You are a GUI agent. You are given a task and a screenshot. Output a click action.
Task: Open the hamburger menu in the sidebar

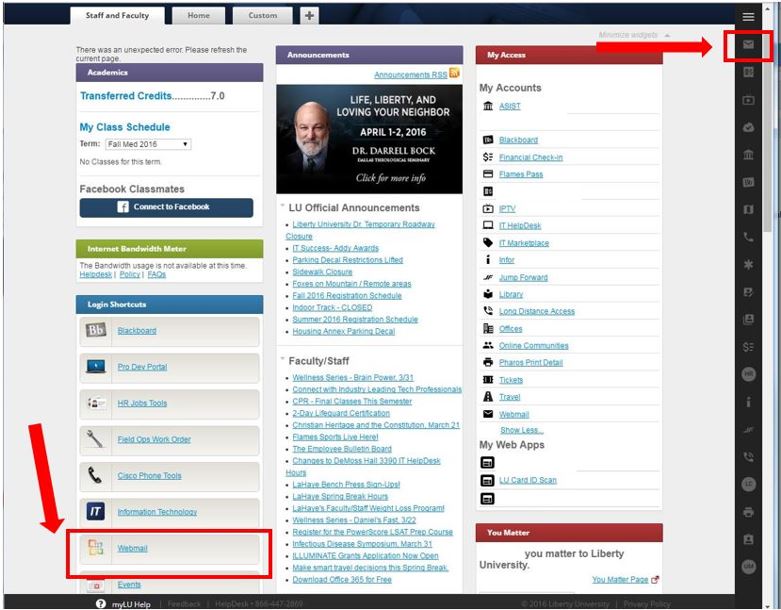click(748, 17)
